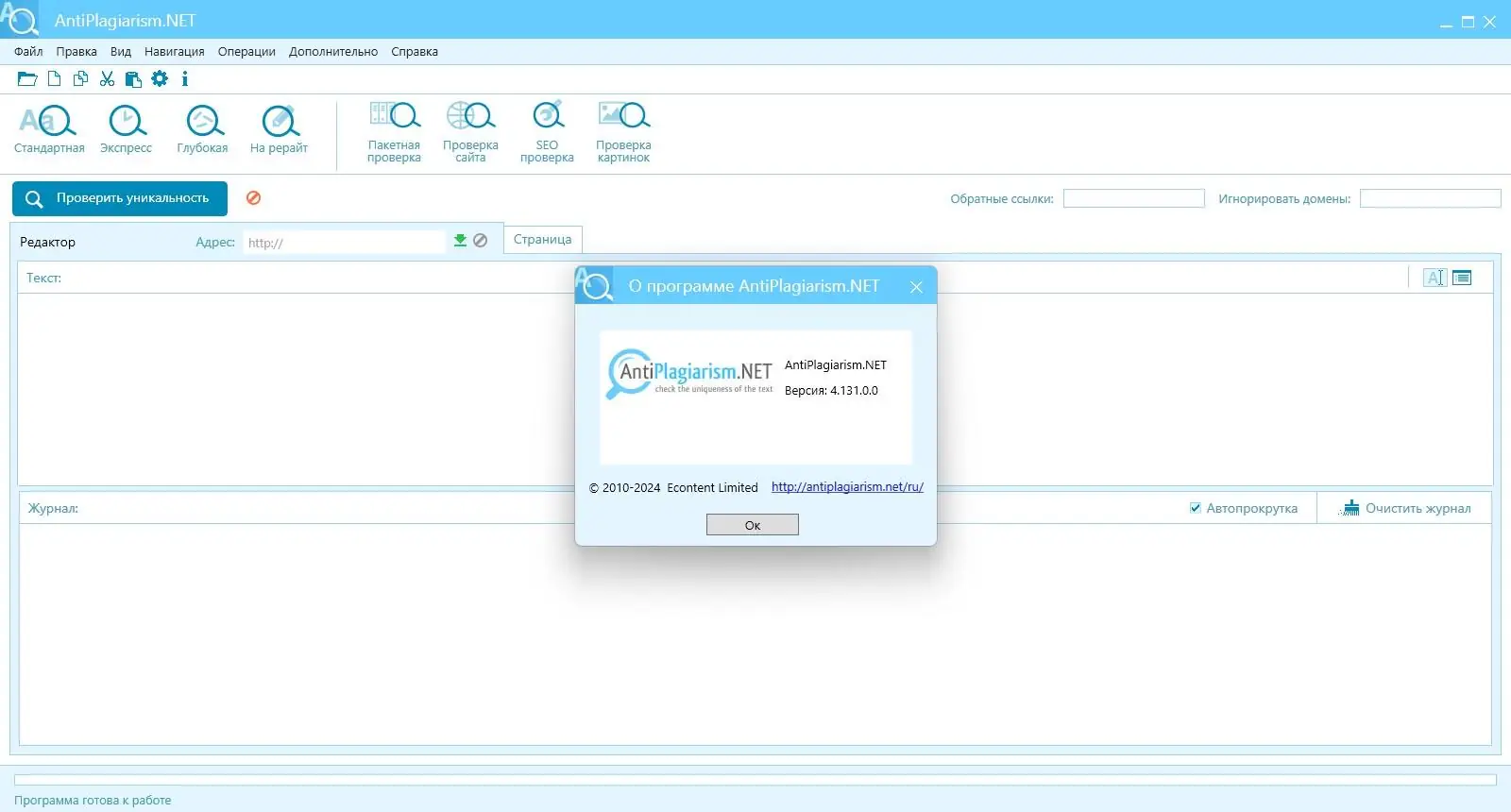Open Проверка картинок
Viewport: 1511px width, 812px height.
623,132
